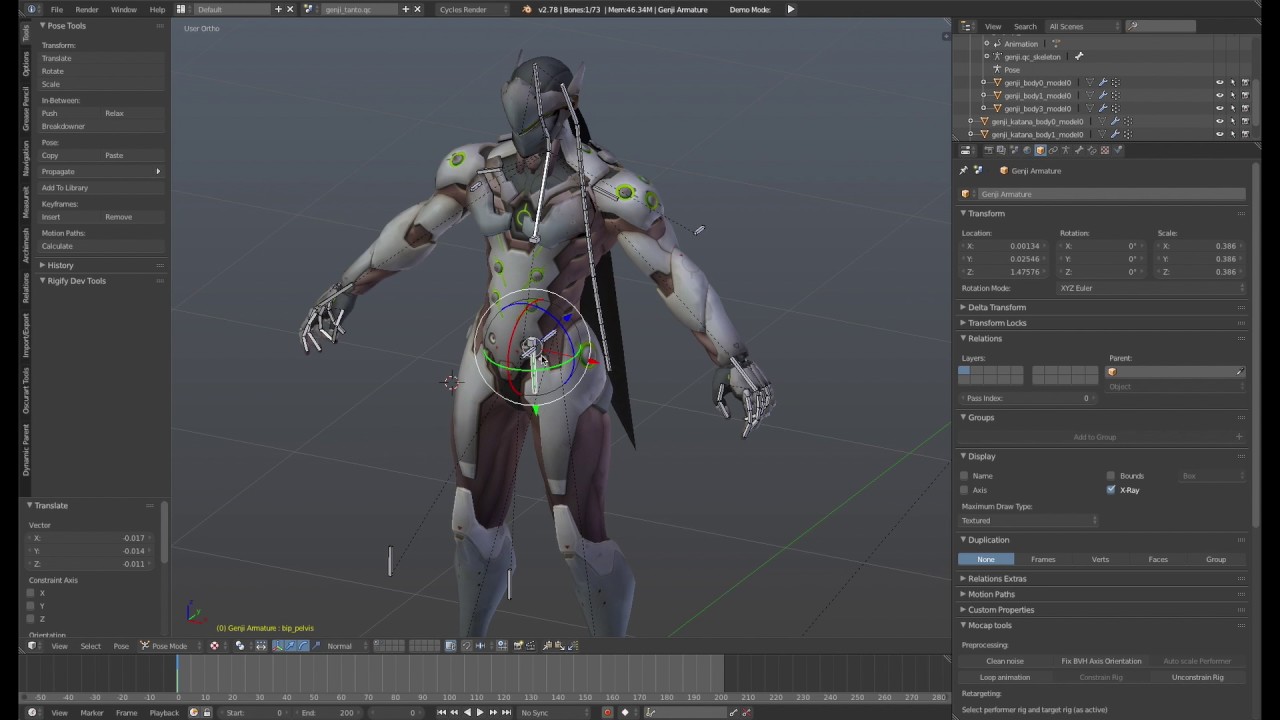1280x720 pixels.
Task: Click the bone icon beside genji.qc_skeleton
Action: click(1079, 57)
